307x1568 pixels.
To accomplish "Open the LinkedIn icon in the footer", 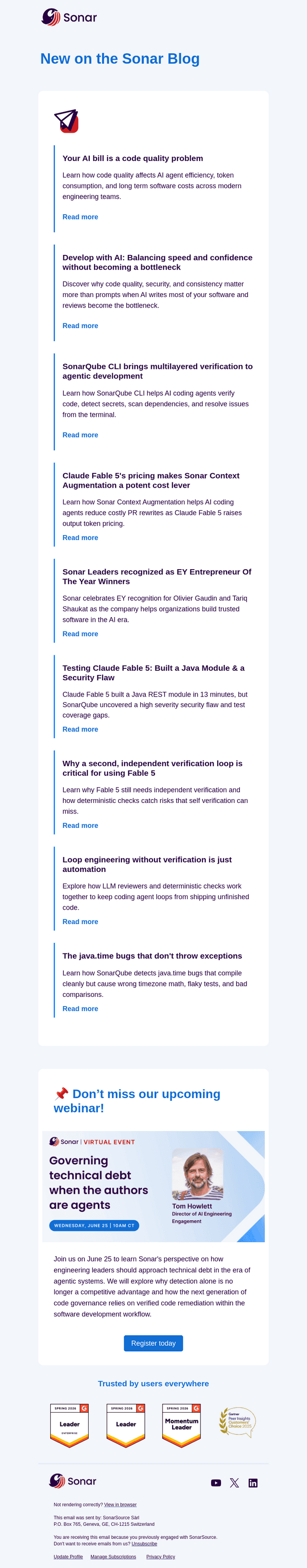I will 253,1483.
